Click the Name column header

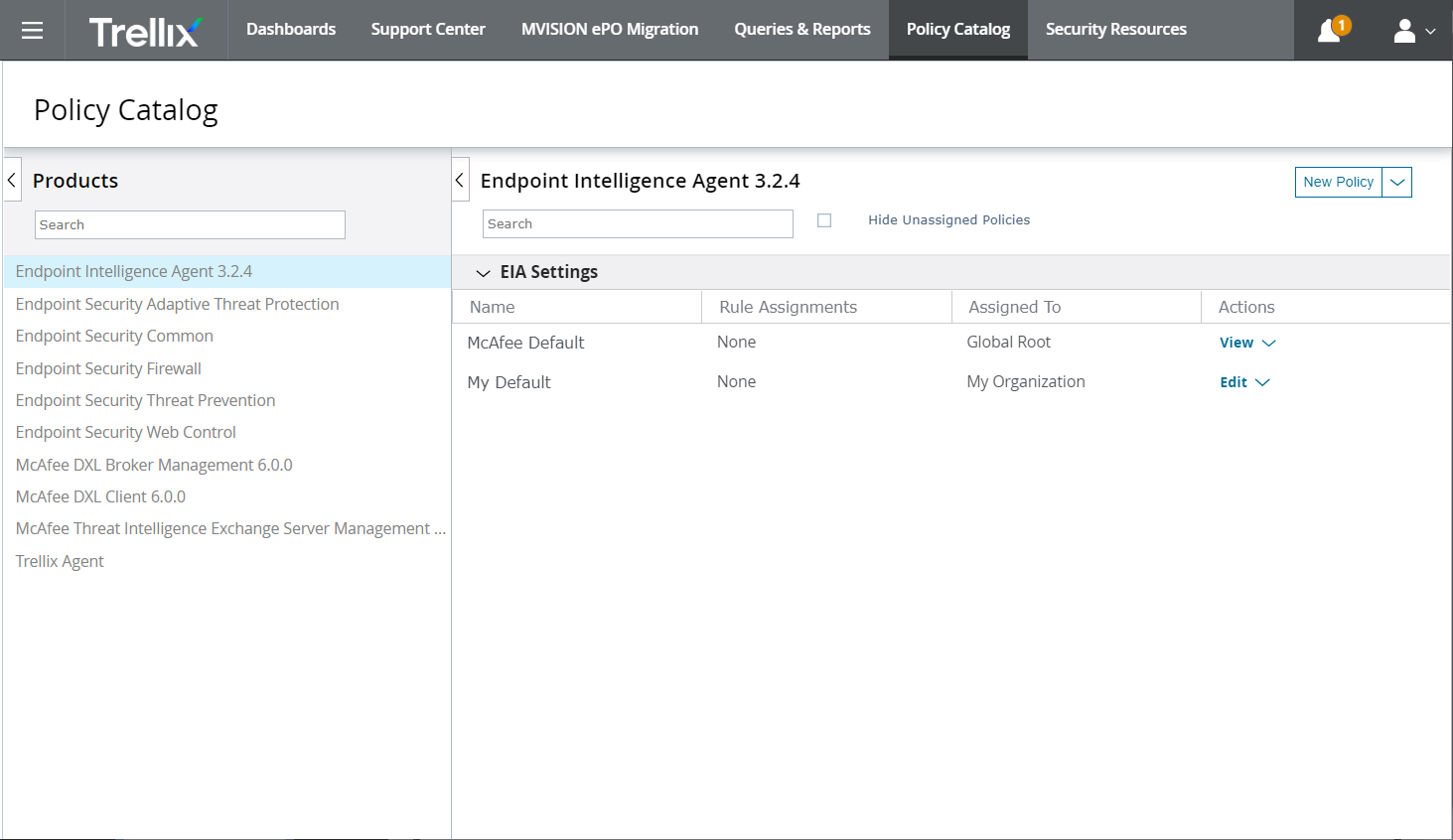coord(577,307)
